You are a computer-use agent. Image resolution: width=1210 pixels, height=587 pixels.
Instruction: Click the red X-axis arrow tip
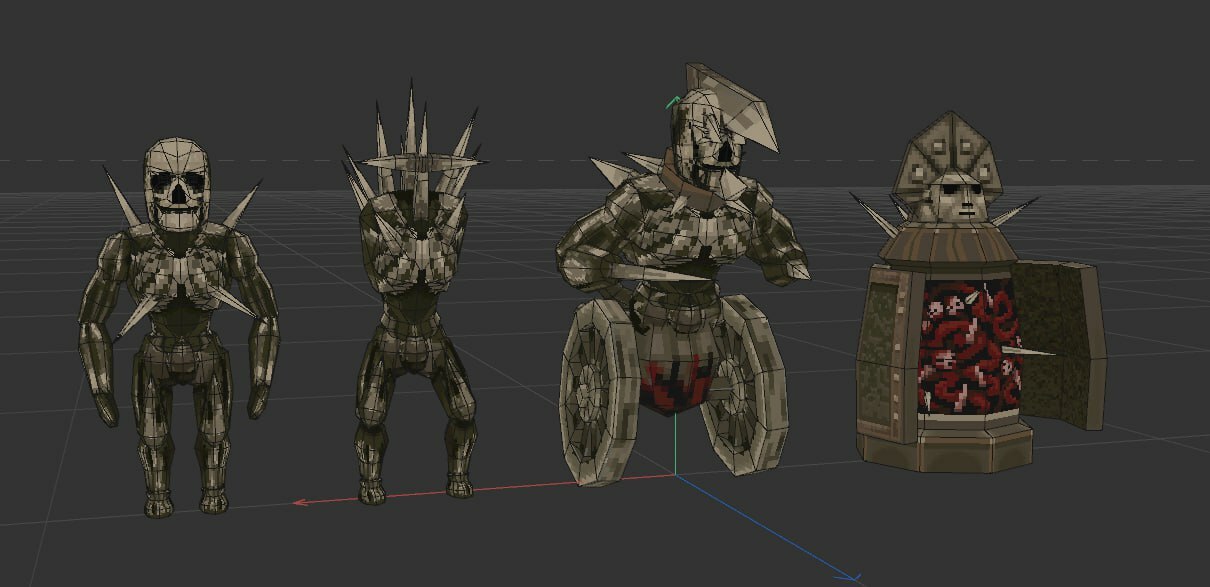(298, 502)
